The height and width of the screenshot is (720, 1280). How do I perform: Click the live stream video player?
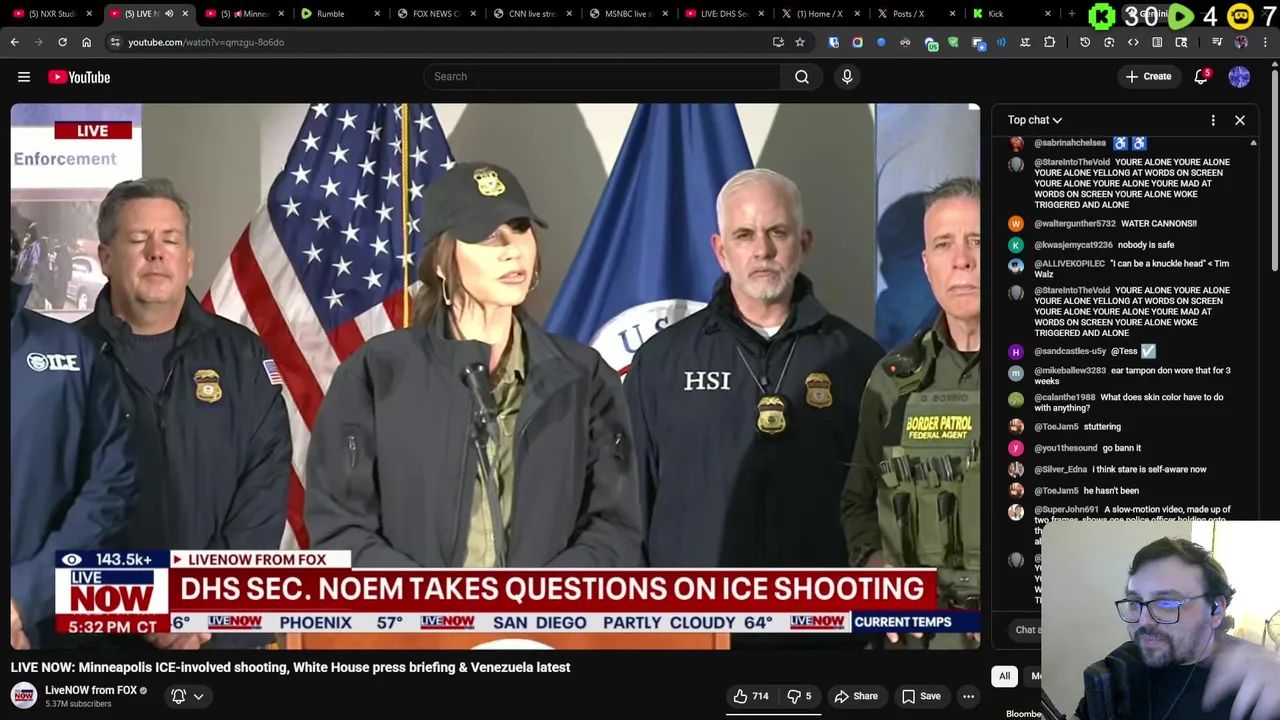(496, 376)
